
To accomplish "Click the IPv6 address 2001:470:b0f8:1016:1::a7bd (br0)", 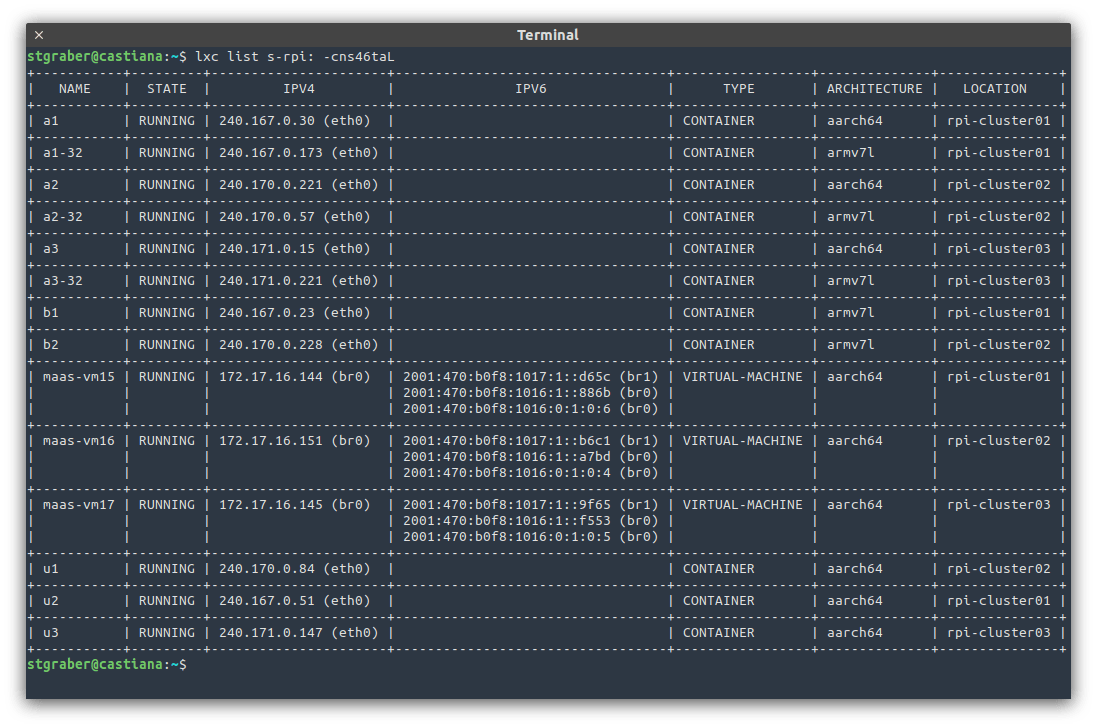I will [530, 457].
